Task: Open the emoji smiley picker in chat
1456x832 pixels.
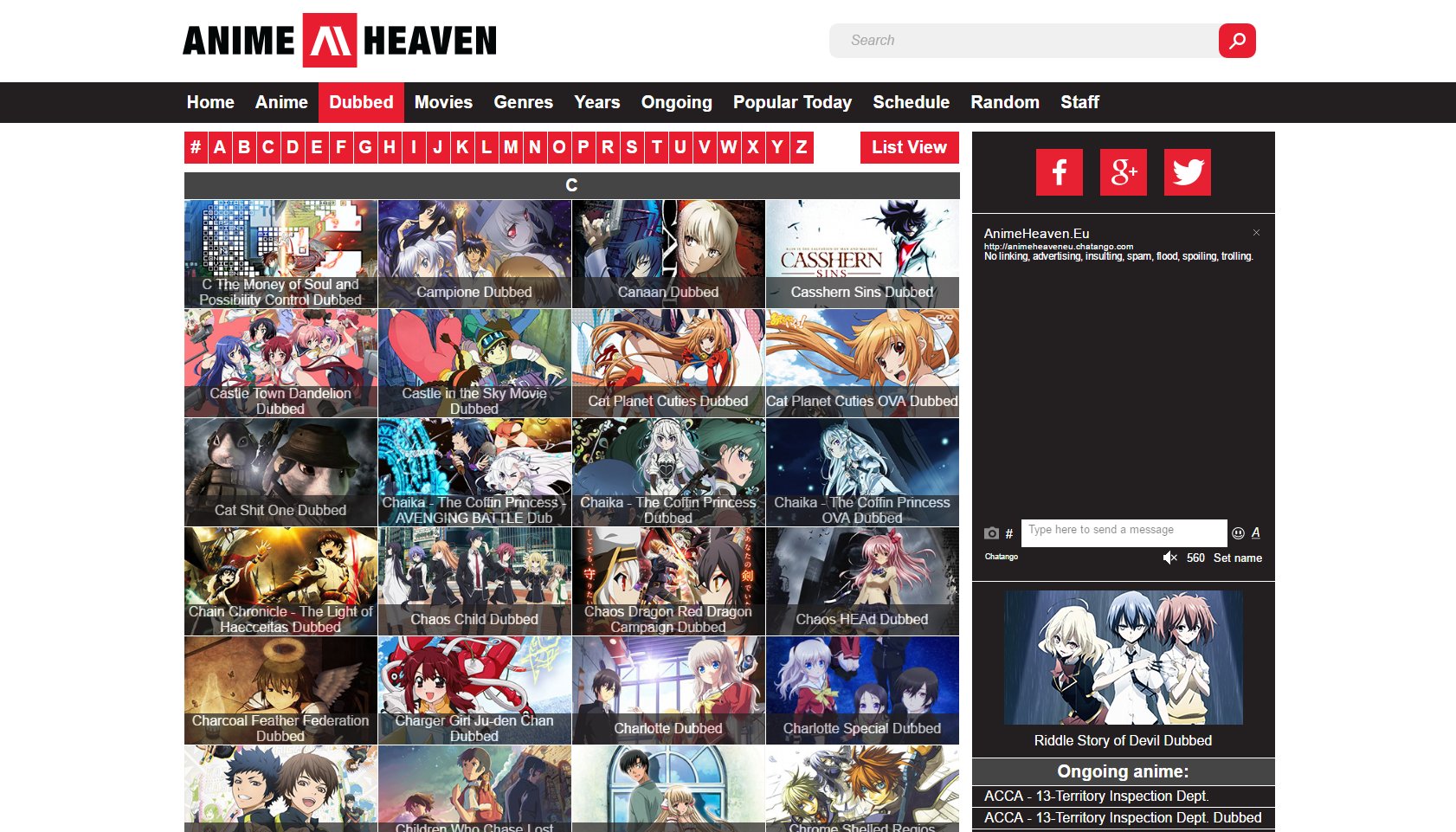Action: coord(1238,533)
